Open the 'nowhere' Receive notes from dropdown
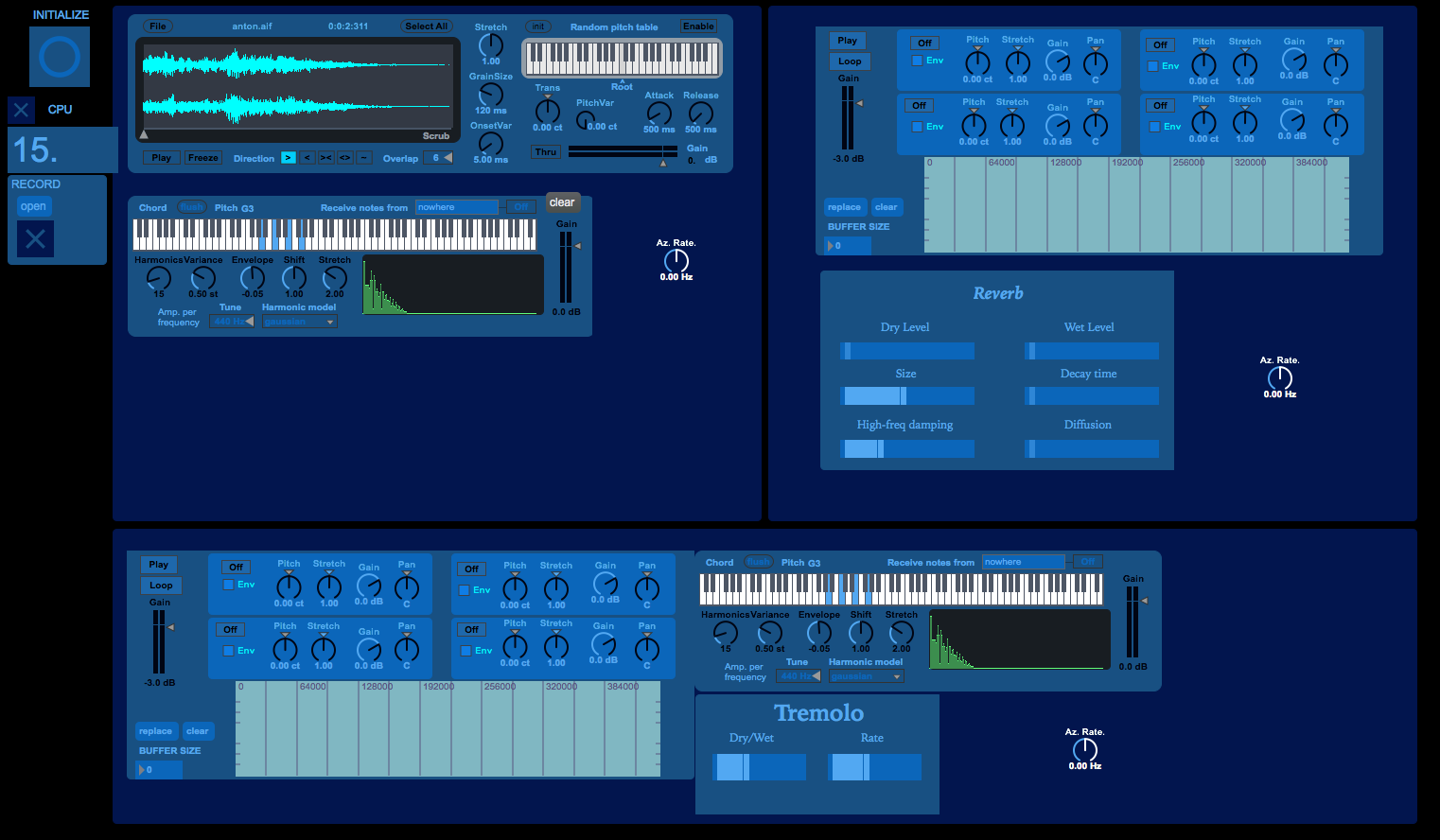 [x=457, y=206]
